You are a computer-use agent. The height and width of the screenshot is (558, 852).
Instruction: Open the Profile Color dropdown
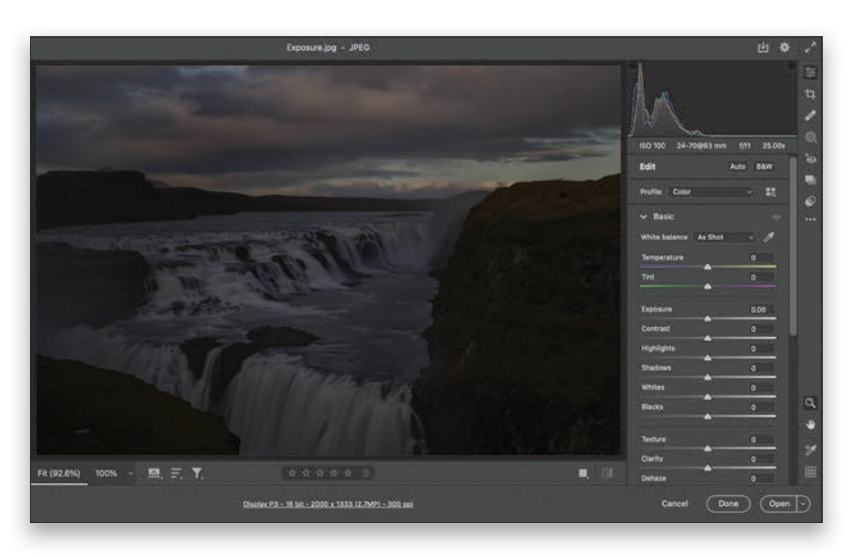[x=710, y=191]
